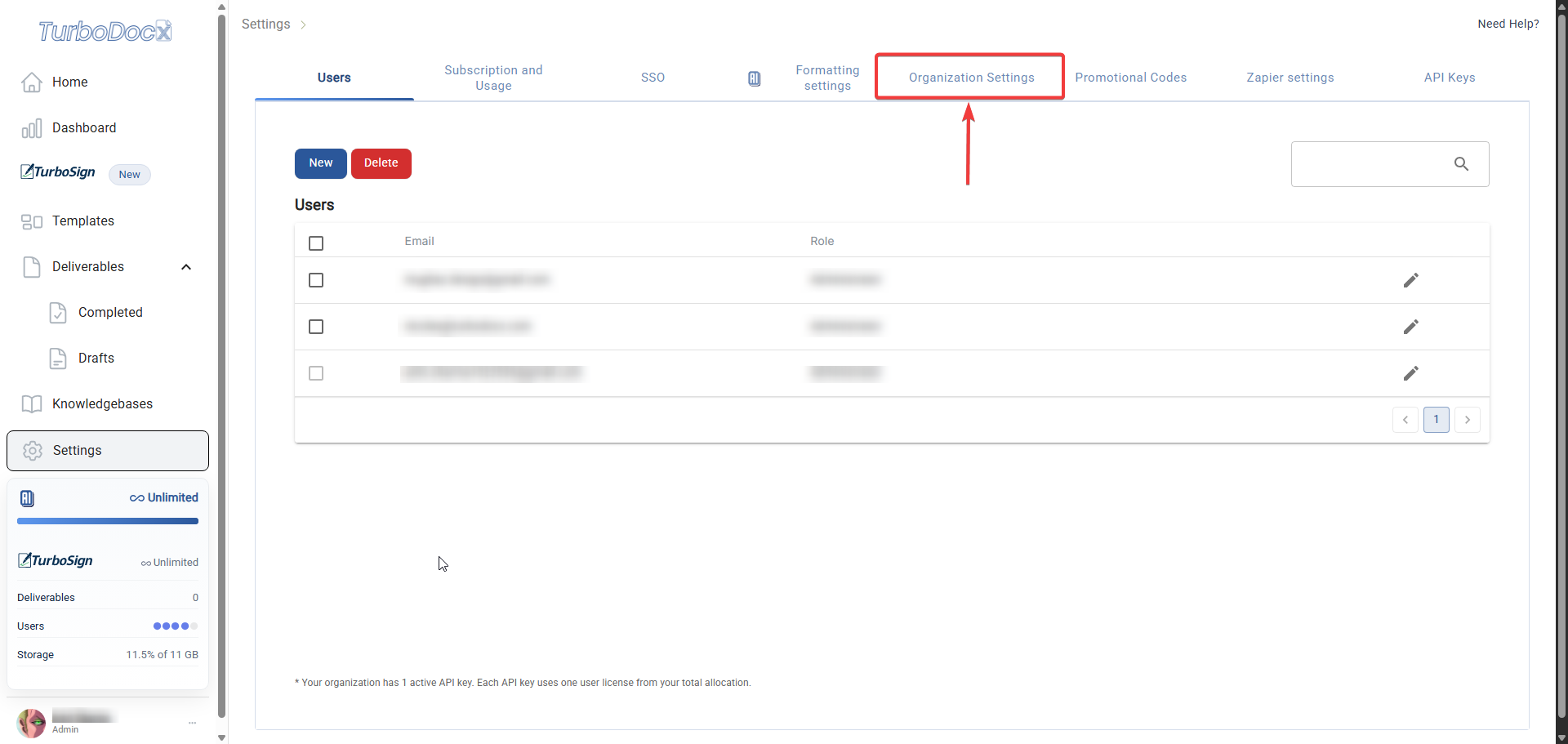
Task: Click user avatar at sidebar bottom
Action: pos(31,723)
